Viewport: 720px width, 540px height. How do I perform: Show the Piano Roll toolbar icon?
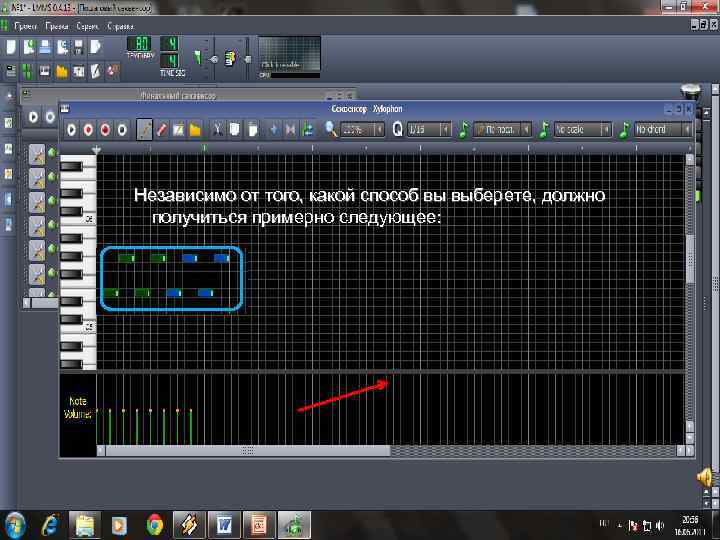coord(45,72)
